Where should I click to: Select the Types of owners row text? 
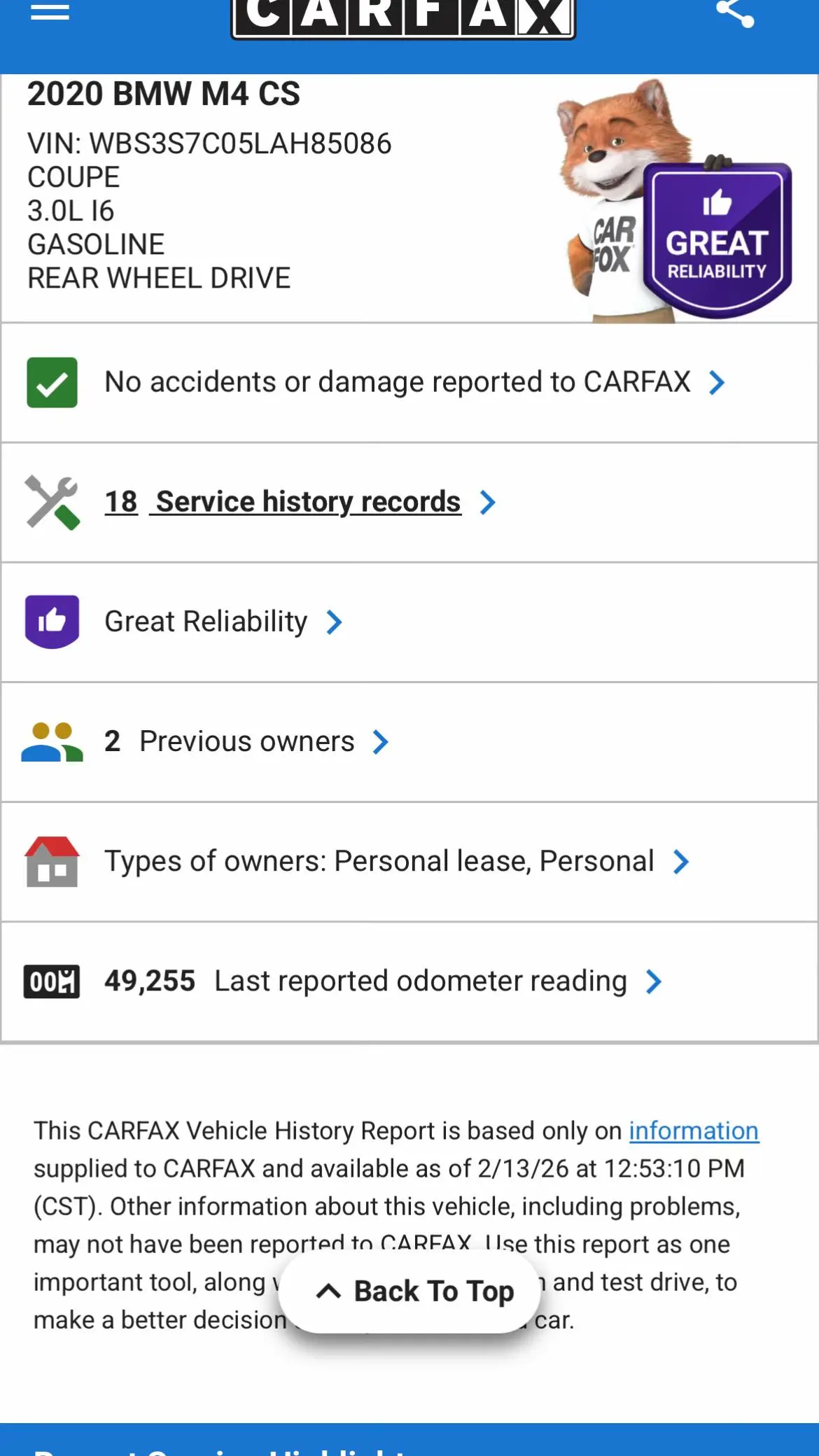coord(379,861)
